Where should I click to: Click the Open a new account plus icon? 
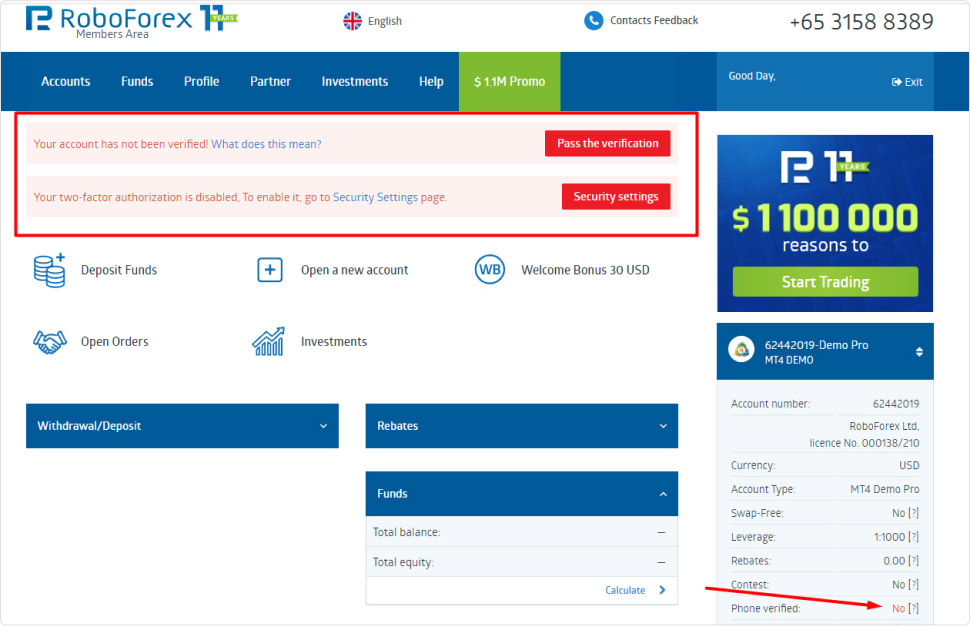[270, 270]
